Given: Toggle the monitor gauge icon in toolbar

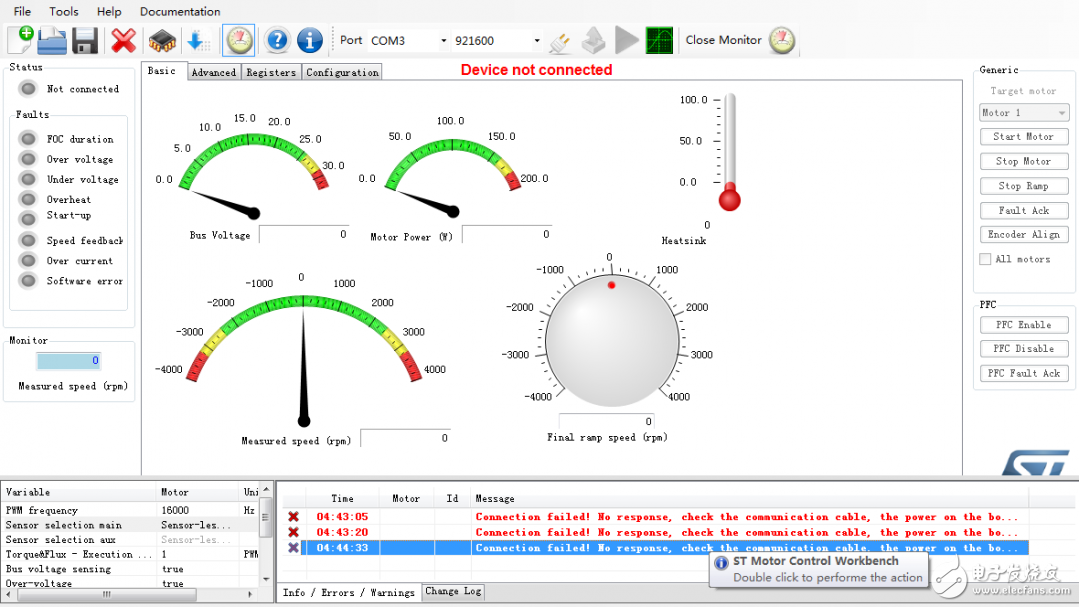Looking at the screenshot, I should click(x=239, y=41).
